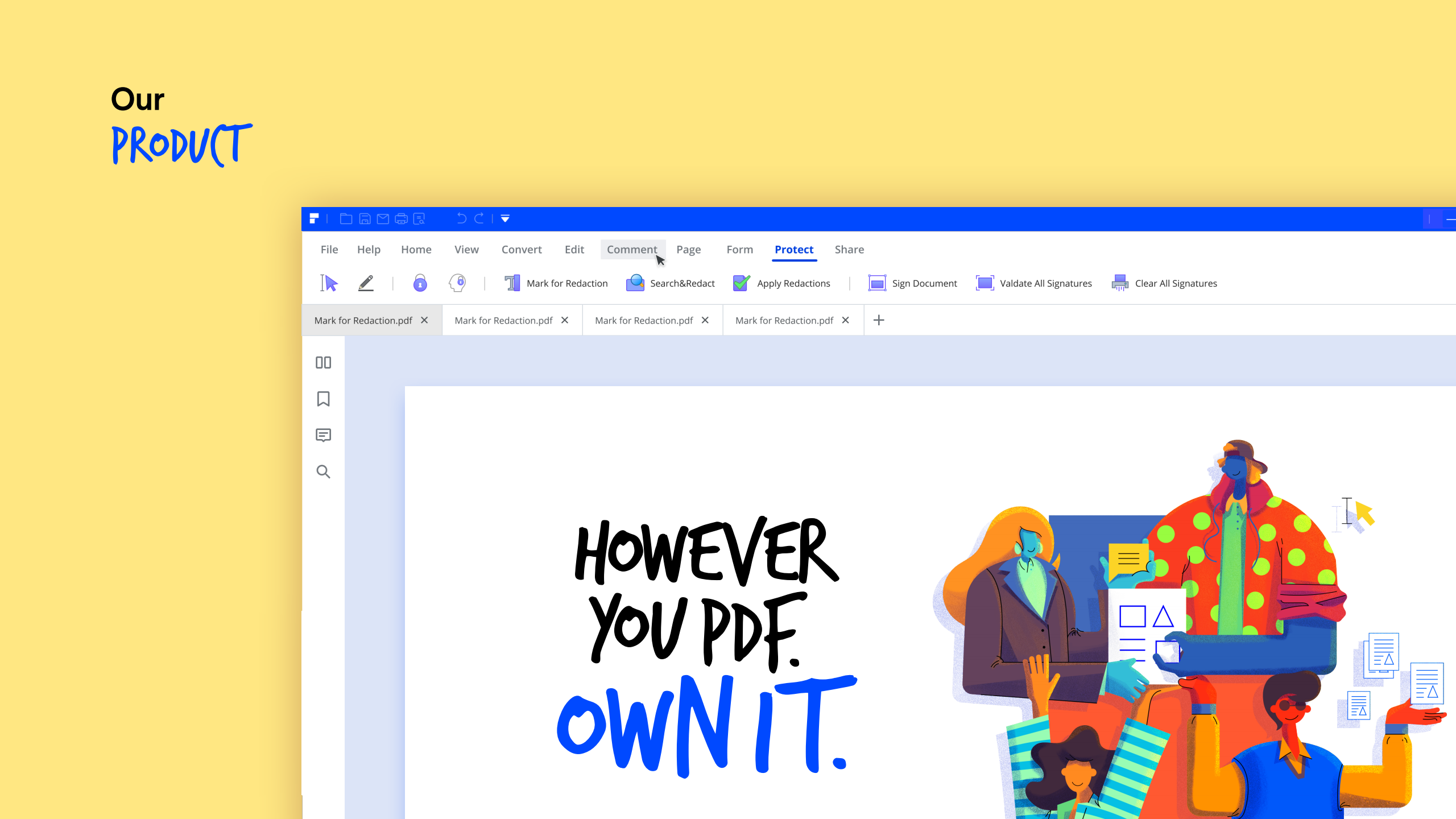
Task: Click Clear All Signatures icon
Action: (x=1120, y=283)
